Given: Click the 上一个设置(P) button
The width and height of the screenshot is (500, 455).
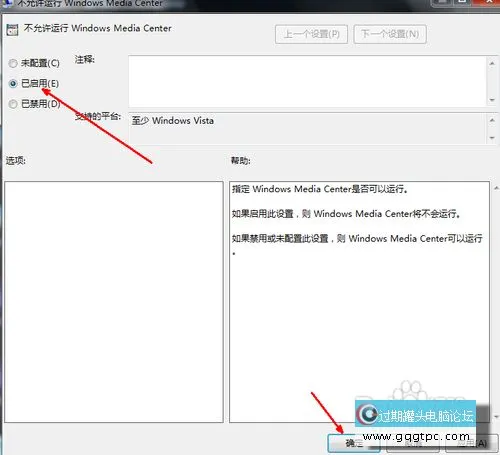Looking at the screenshot, I should click(311, 34).
